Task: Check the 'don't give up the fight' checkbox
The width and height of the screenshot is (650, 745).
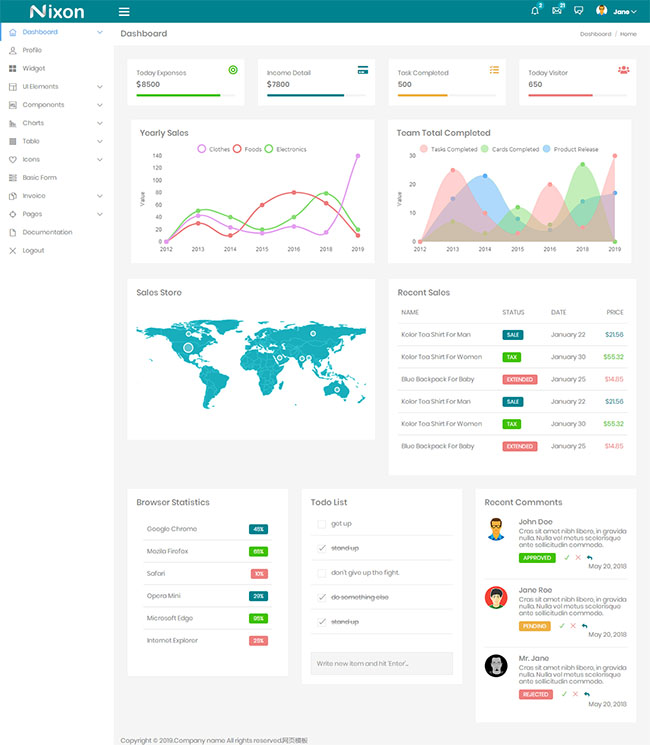Action: [321, 573]
